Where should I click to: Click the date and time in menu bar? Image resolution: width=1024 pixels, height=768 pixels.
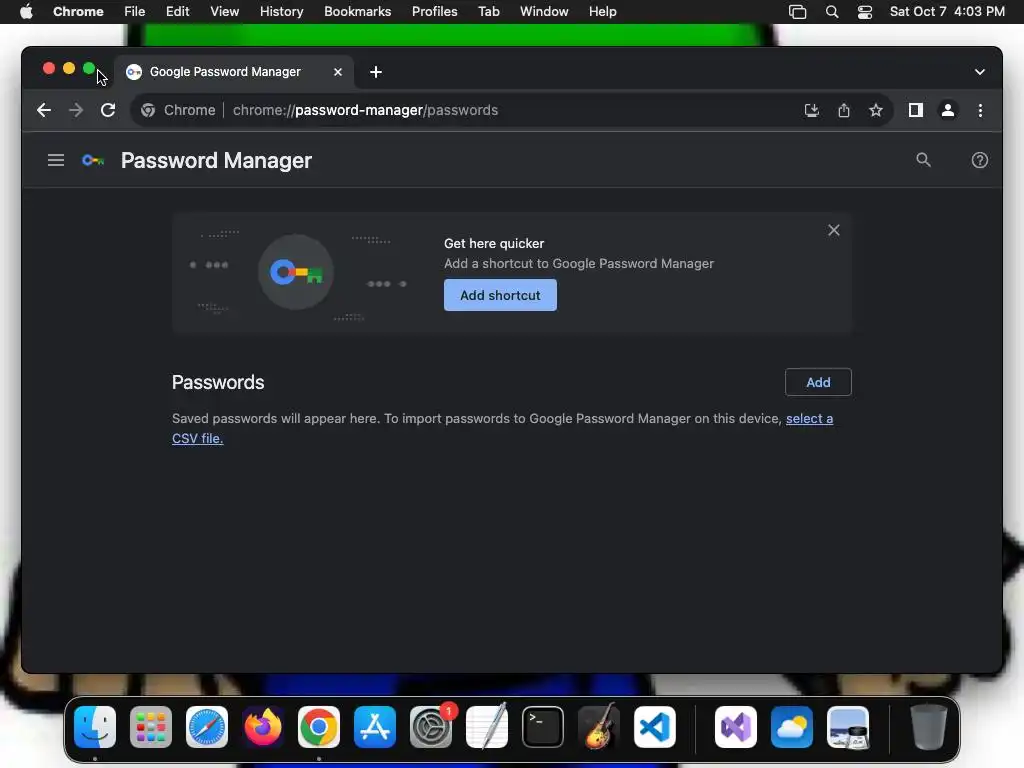[x=947, y=12]
